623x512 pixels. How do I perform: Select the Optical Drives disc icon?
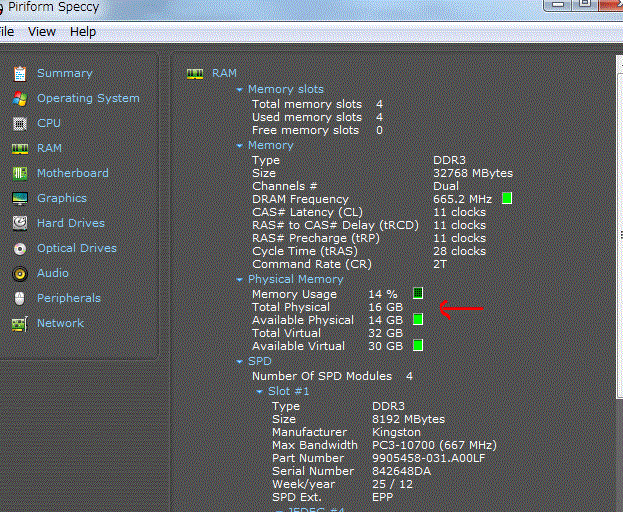[x=20, y=249]
